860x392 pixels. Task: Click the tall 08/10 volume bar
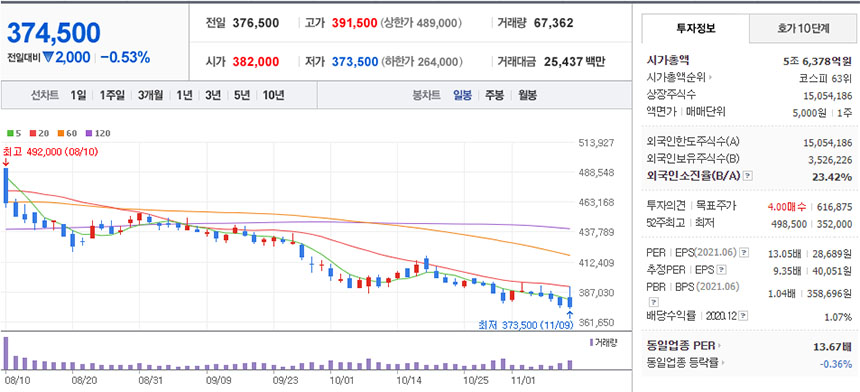click(6, 353)
